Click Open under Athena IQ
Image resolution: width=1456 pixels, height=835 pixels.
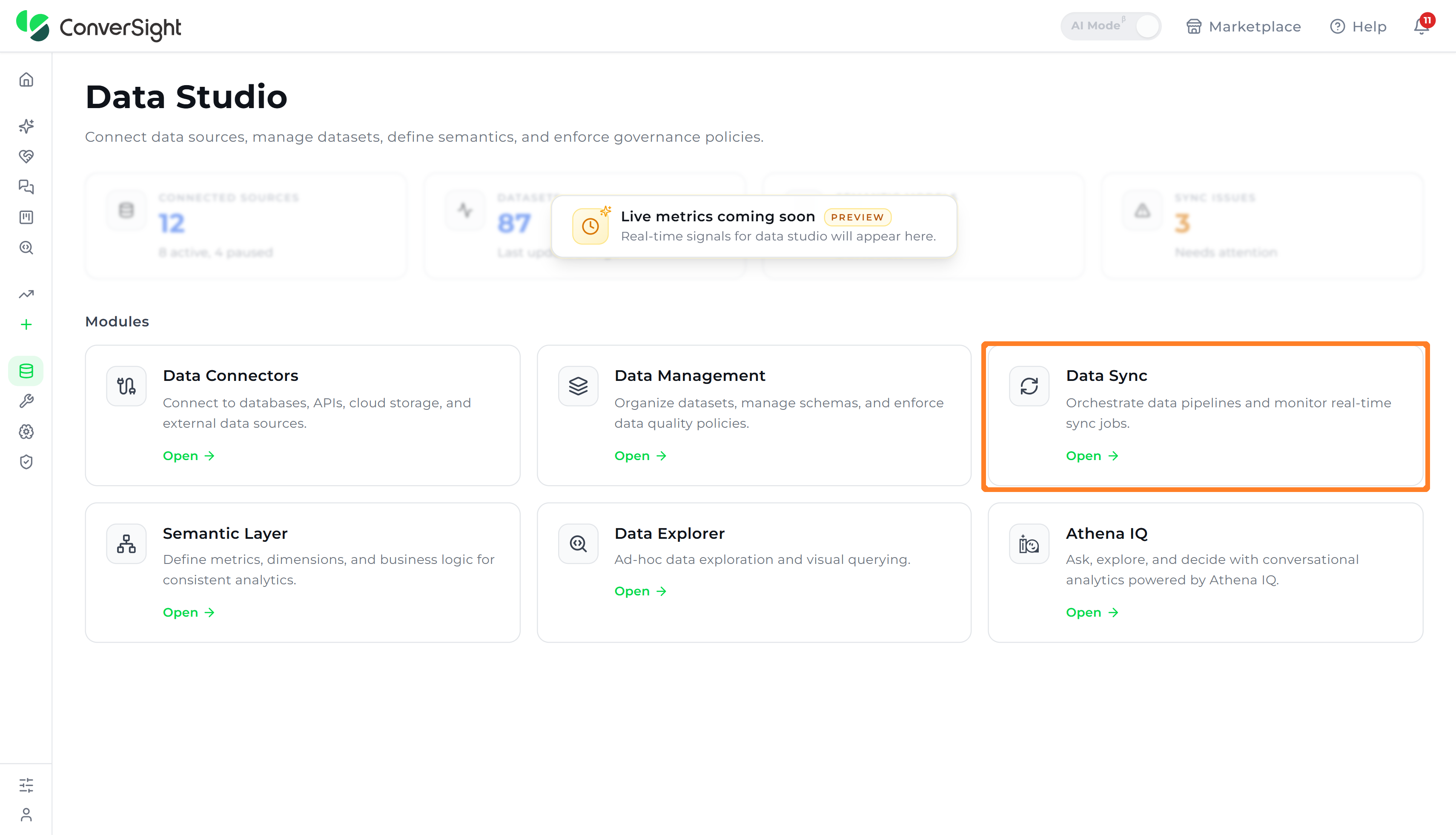(1092, 612)
